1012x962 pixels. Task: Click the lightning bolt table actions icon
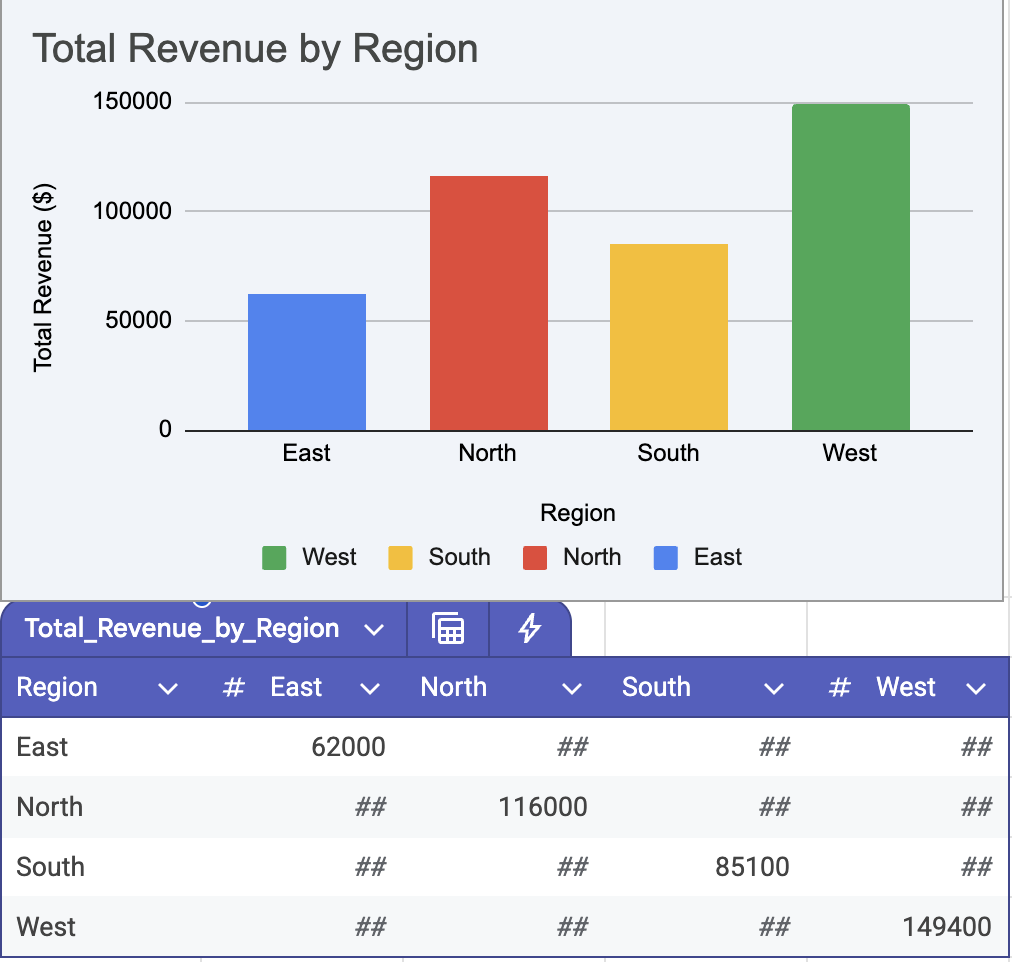pyautogui.click(x=530, y=628)
